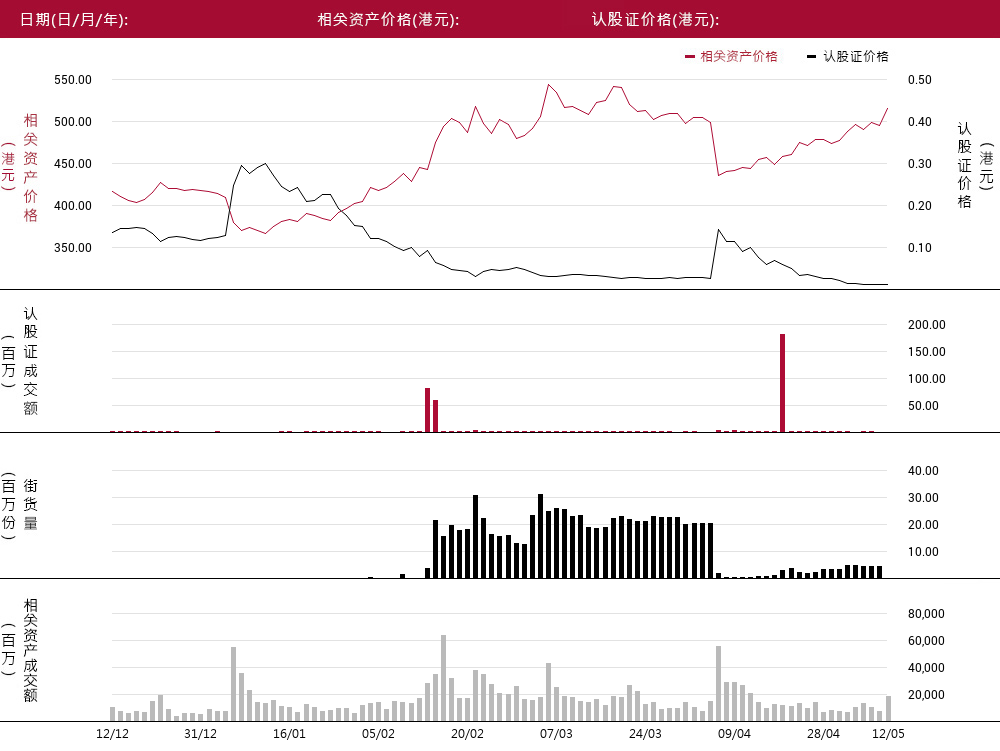Click the 350.00 price axis value
The image size is (1000, 751).
point(73,248)
